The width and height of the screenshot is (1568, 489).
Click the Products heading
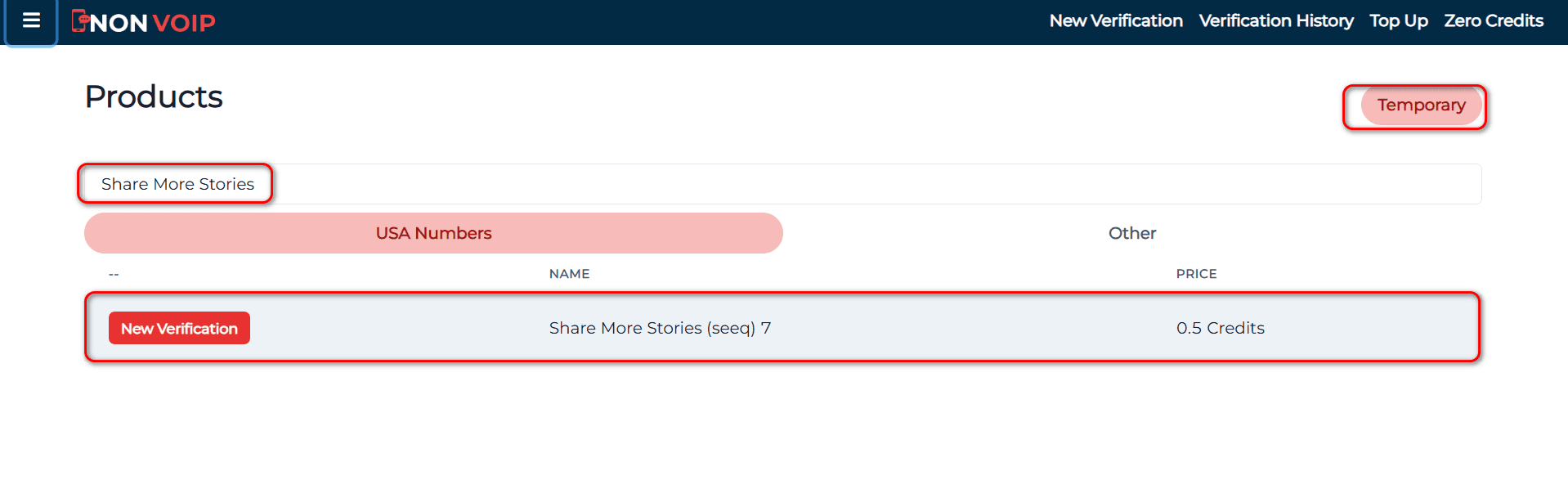pyautogui.click(x=154, y=96)
